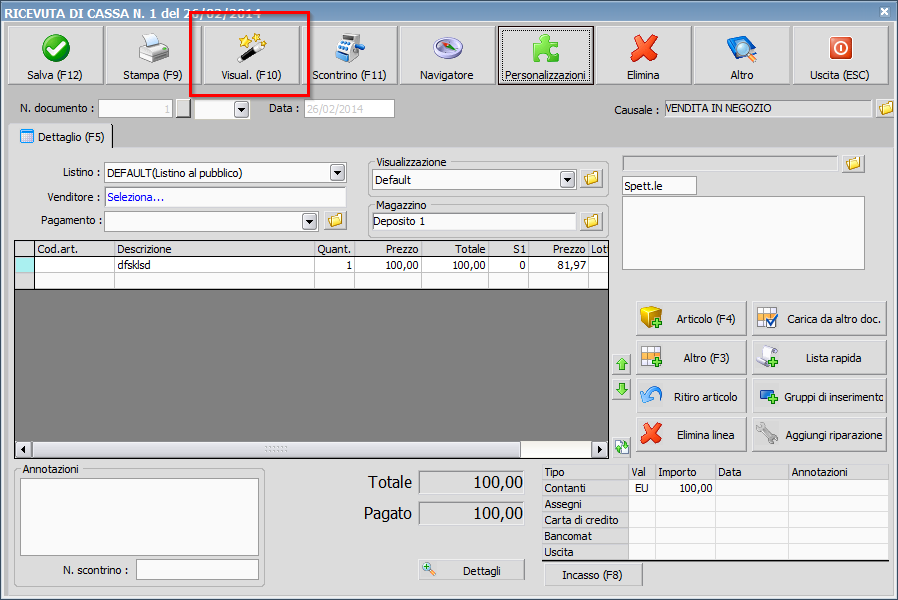898x600 pixels.
Task: Click Carica da altro doc. button
Action: pyautogui.click(x=820, y=318)
